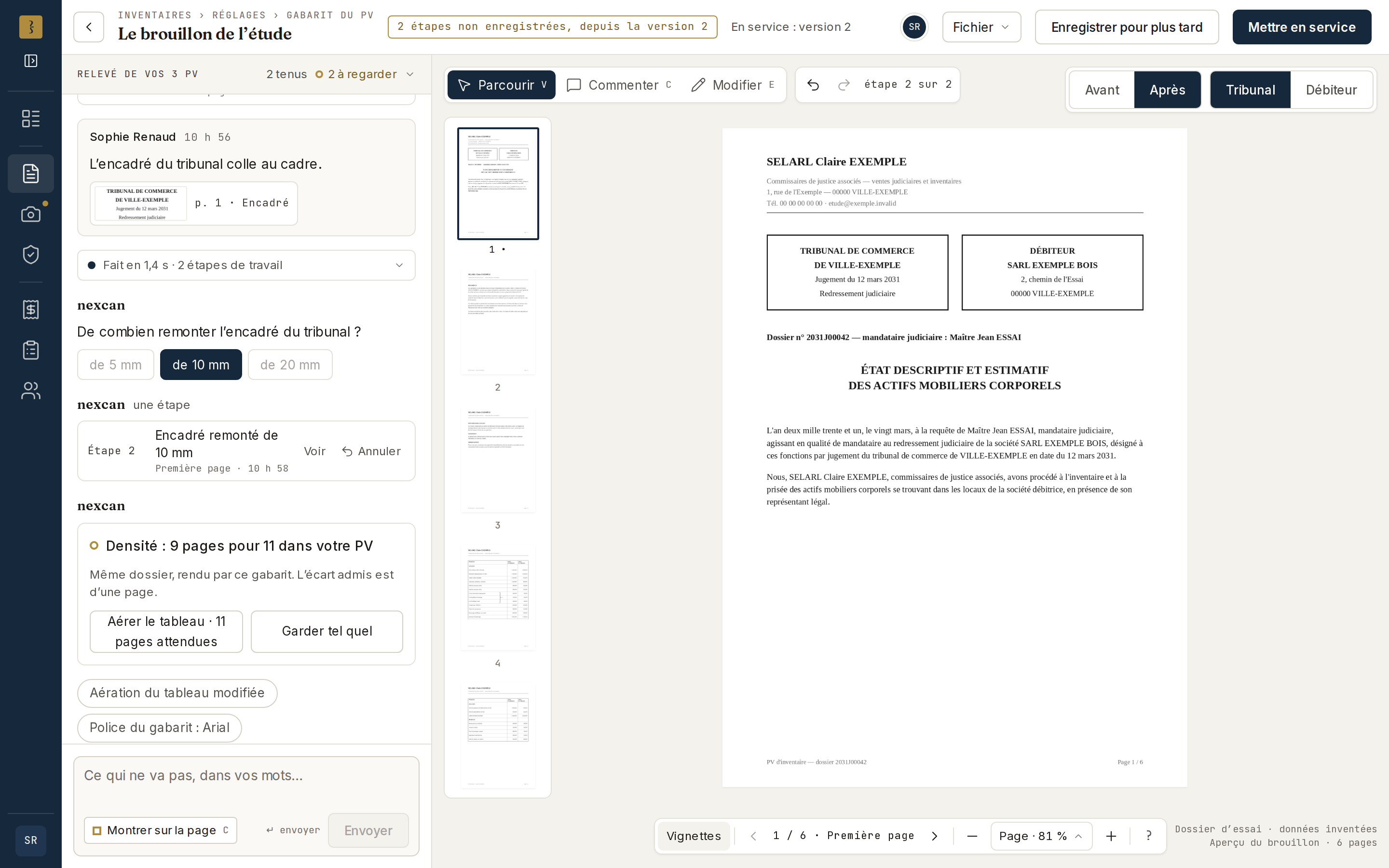
Task: Click the 'Ce qui ne va pas' text field
Action: click(x=246, y=782)
